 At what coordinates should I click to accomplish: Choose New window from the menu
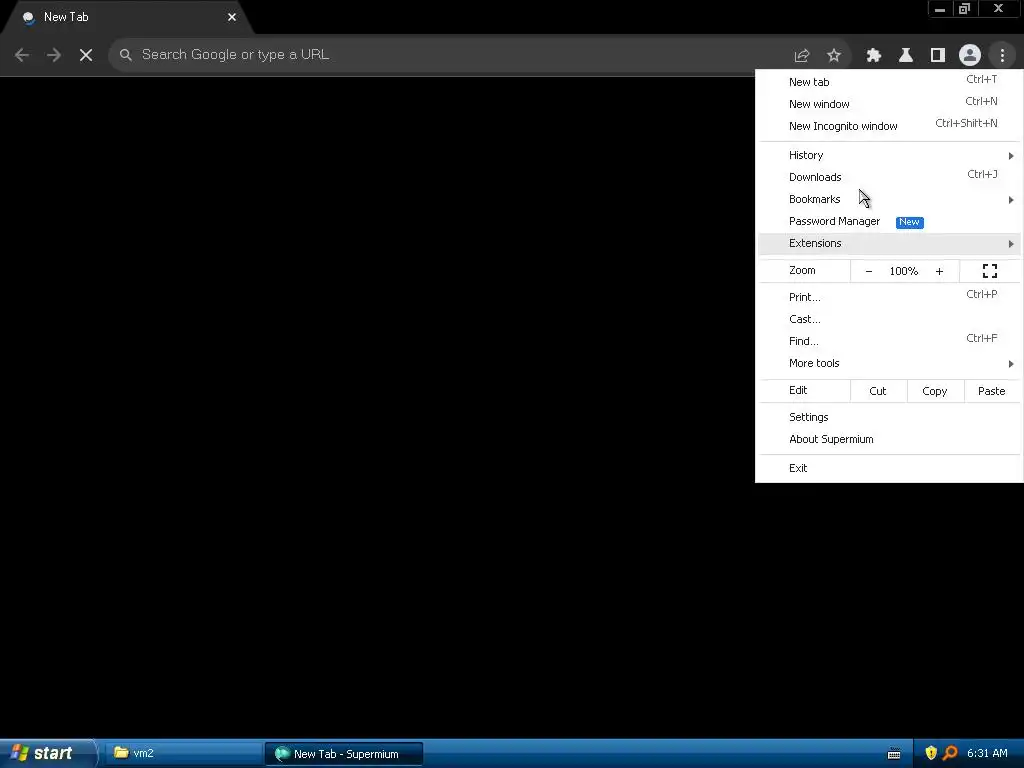coord(889,104)
